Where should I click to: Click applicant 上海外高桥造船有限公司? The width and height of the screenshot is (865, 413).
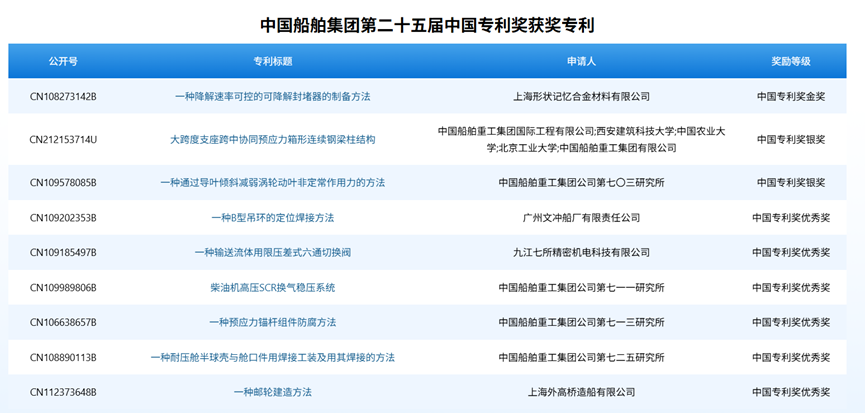point(581,392)
